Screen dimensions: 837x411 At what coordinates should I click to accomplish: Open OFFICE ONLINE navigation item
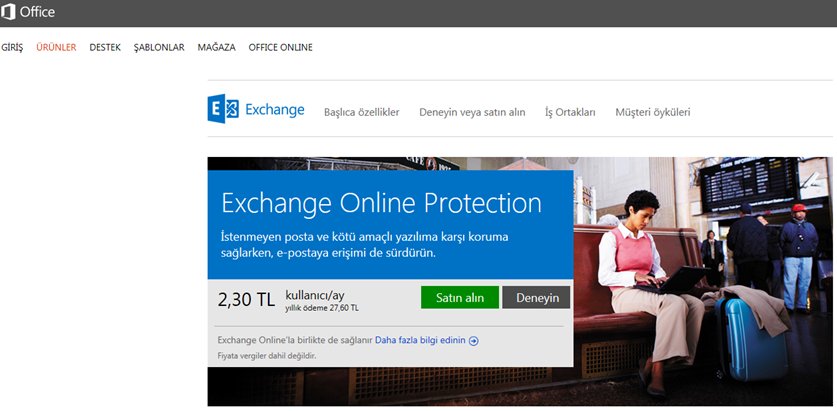pyautogui.click(x=281, y=48)
